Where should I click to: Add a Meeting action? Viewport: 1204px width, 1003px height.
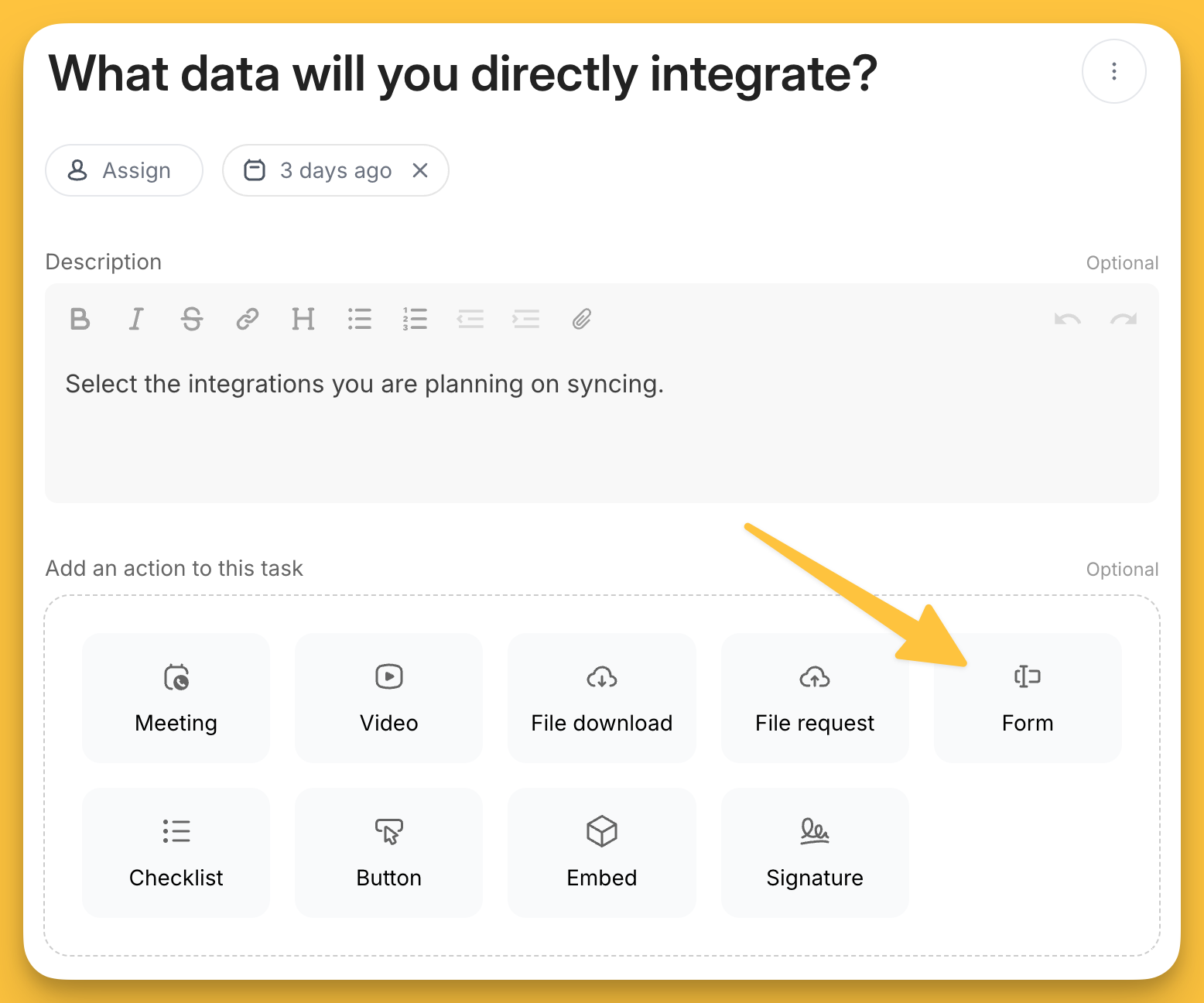click(176, 697)
